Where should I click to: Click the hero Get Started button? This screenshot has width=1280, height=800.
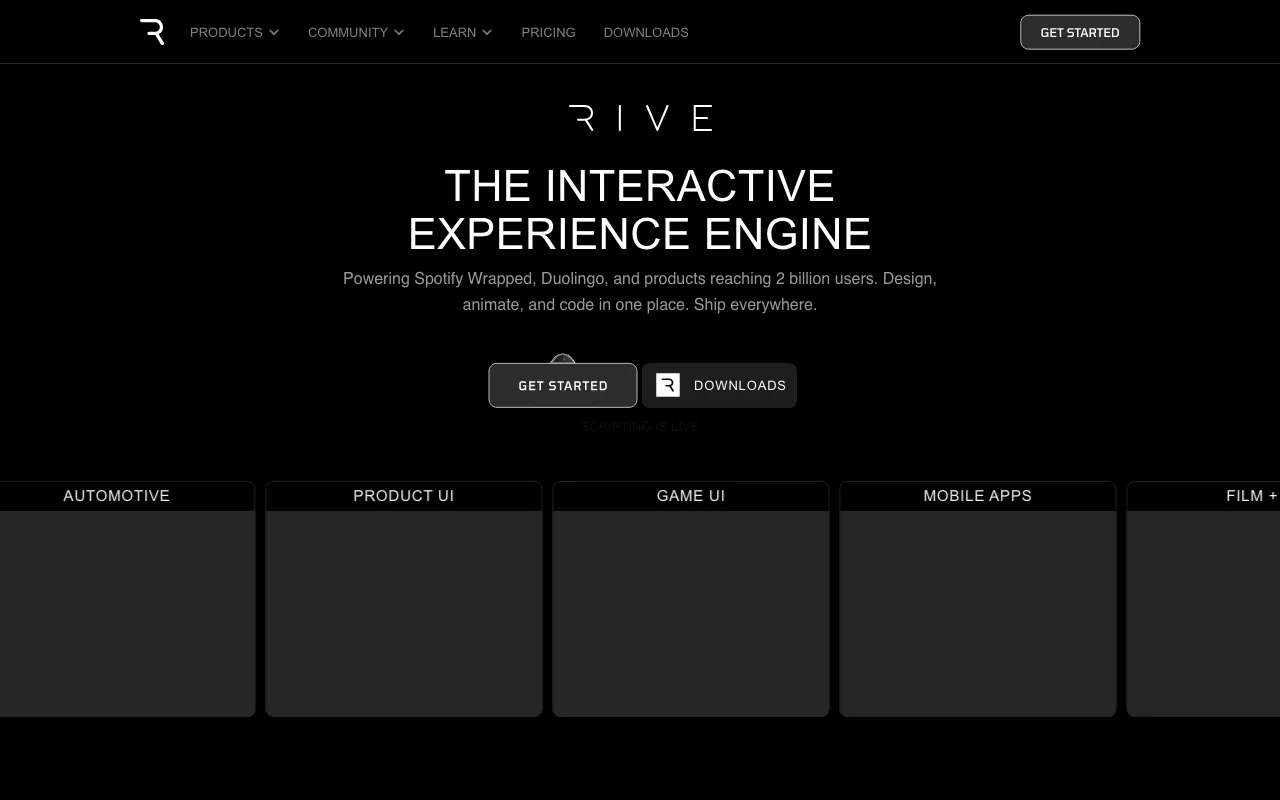[563, 385]
